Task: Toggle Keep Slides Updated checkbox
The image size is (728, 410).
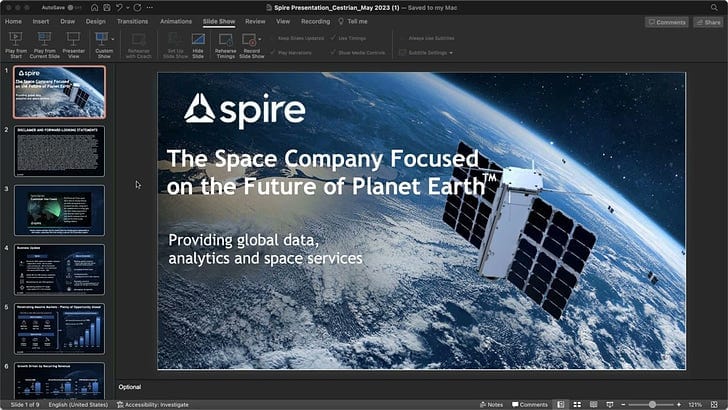Action: 297,38
